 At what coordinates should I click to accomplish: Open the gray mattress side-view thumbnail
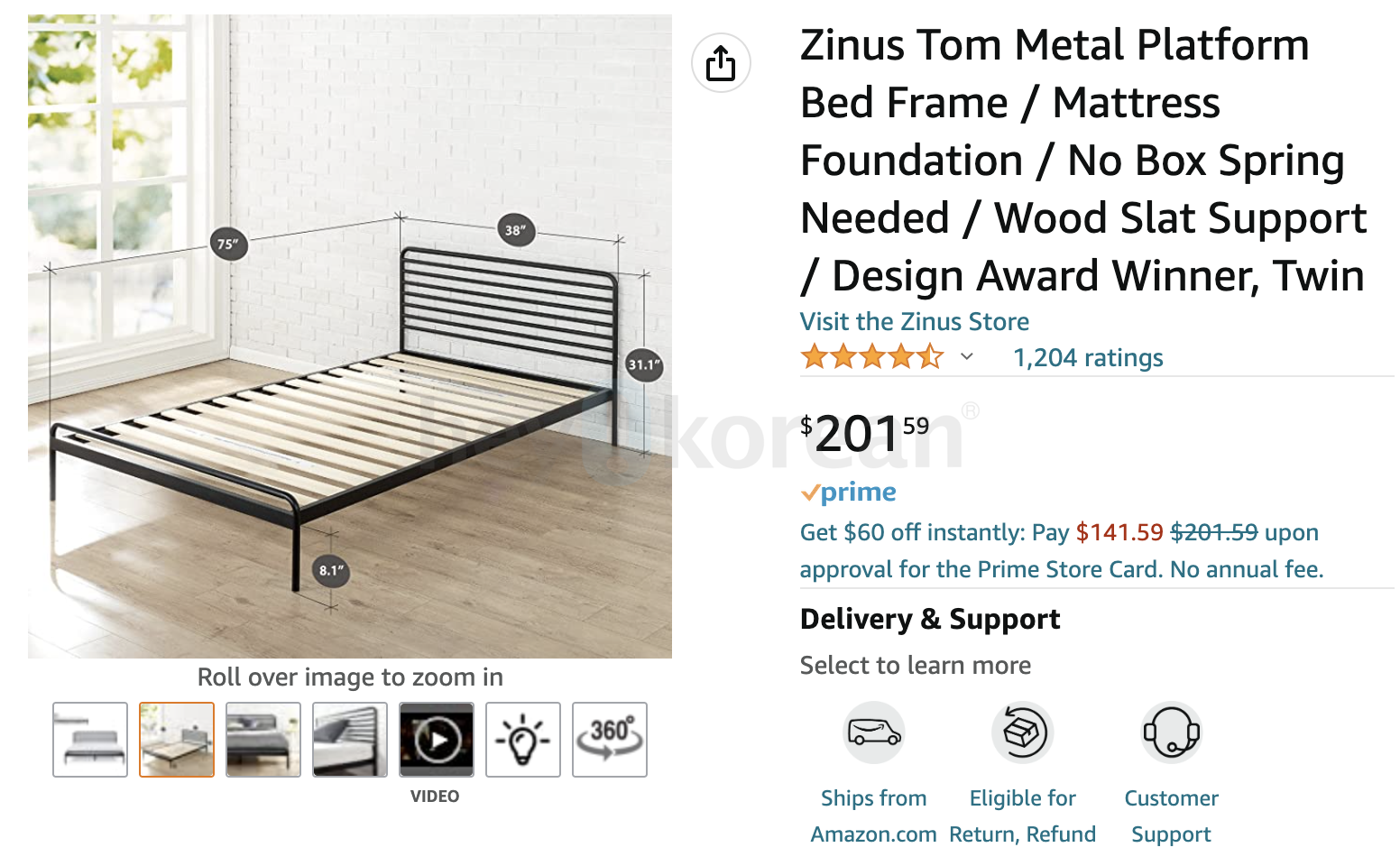(x=262, y=740)
